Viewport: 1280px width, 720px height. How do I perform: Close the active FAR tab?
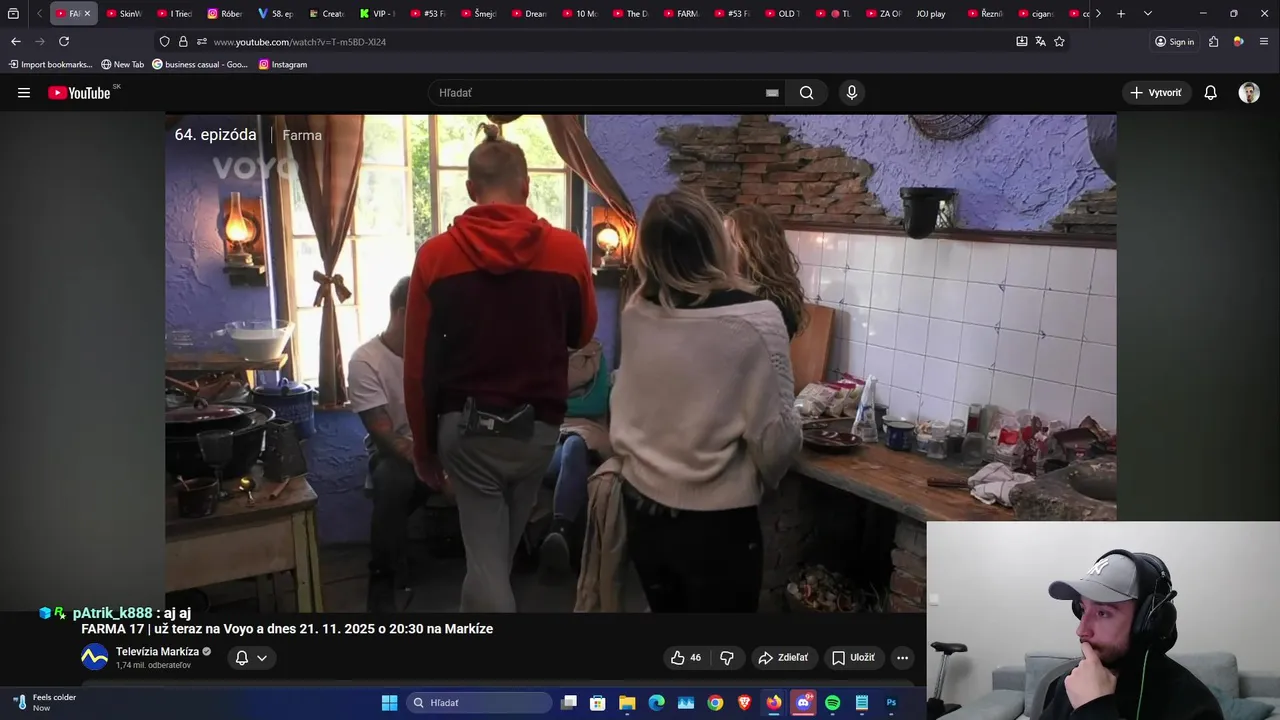(87, 14)
